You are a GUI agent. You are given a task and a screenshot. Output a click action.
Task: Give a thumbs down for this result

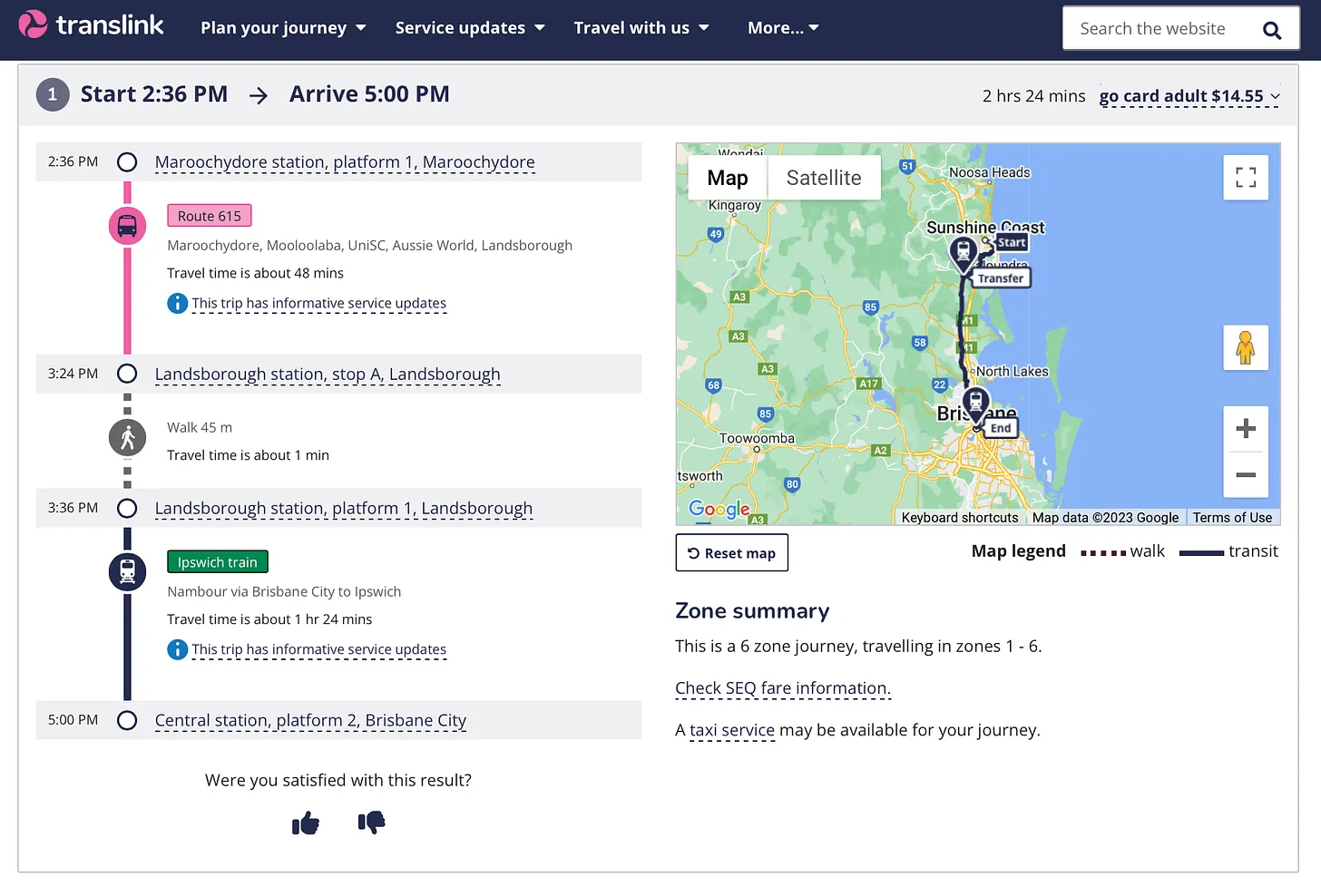click(x=371, y=823)
